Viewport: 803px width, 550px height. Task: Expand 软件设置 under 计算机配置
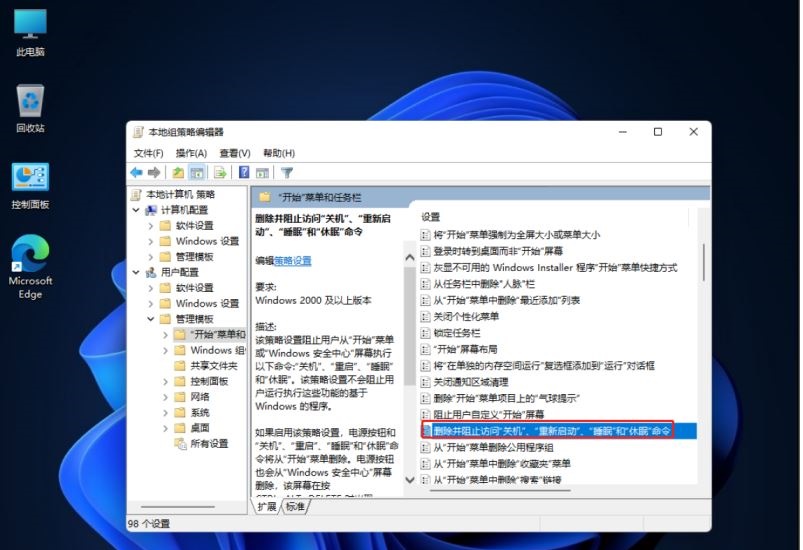(151, 226)
